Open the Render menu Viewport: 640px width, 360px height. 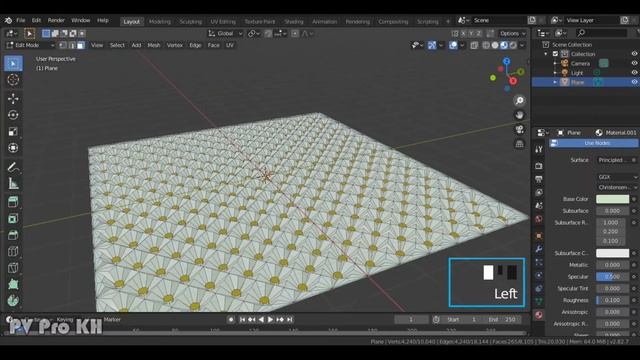coord(56,20)
